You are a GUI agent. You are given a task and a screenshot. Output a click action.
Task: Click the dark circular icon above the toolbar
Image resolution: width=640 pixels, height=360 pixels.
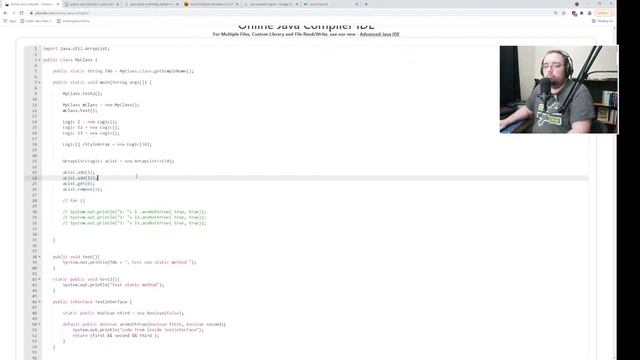[x=577, y=4]
